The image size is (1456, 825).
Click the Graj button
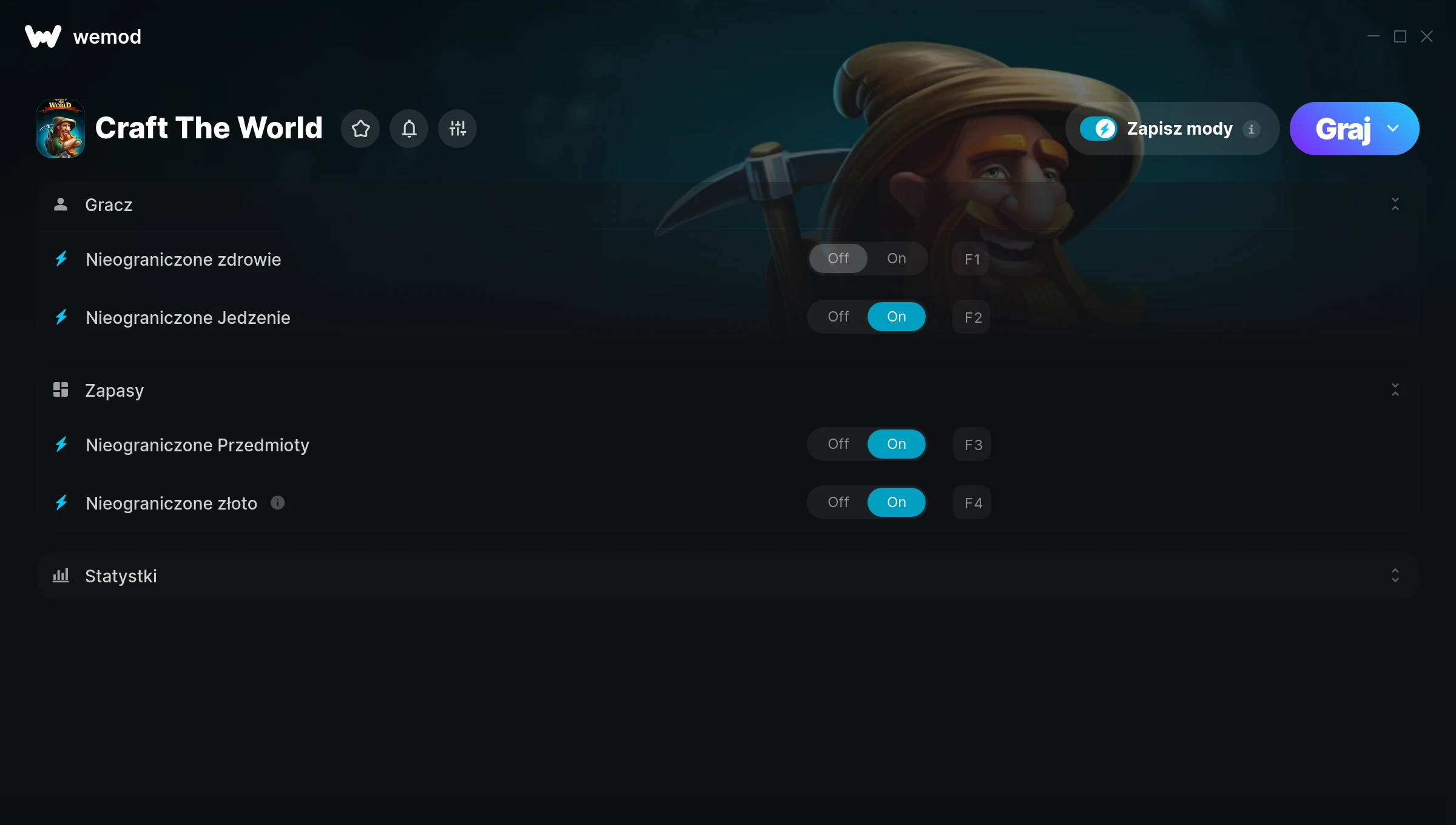point(1343,129)
